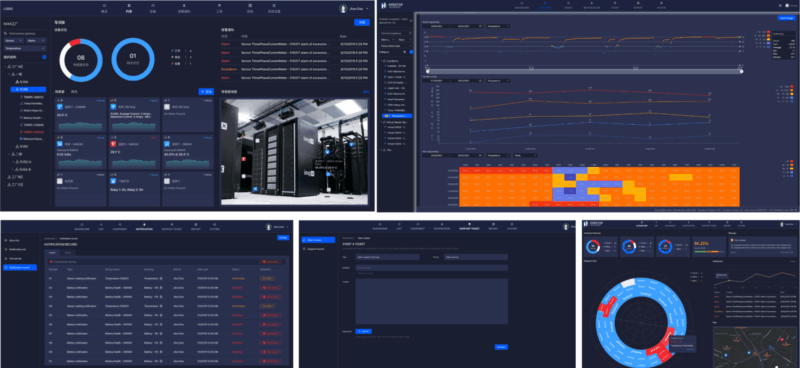This screenshot has width=800, height=368.
Task: Click Jhon Doe avatar in server-room dashboard
Action: 343,9
